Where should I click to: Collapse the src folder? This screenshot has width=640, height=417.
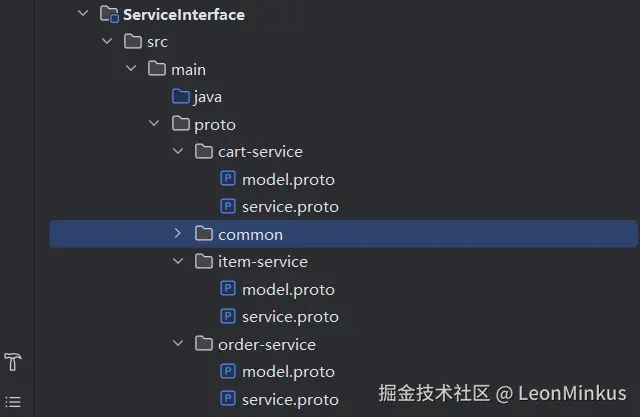point(107,42)
